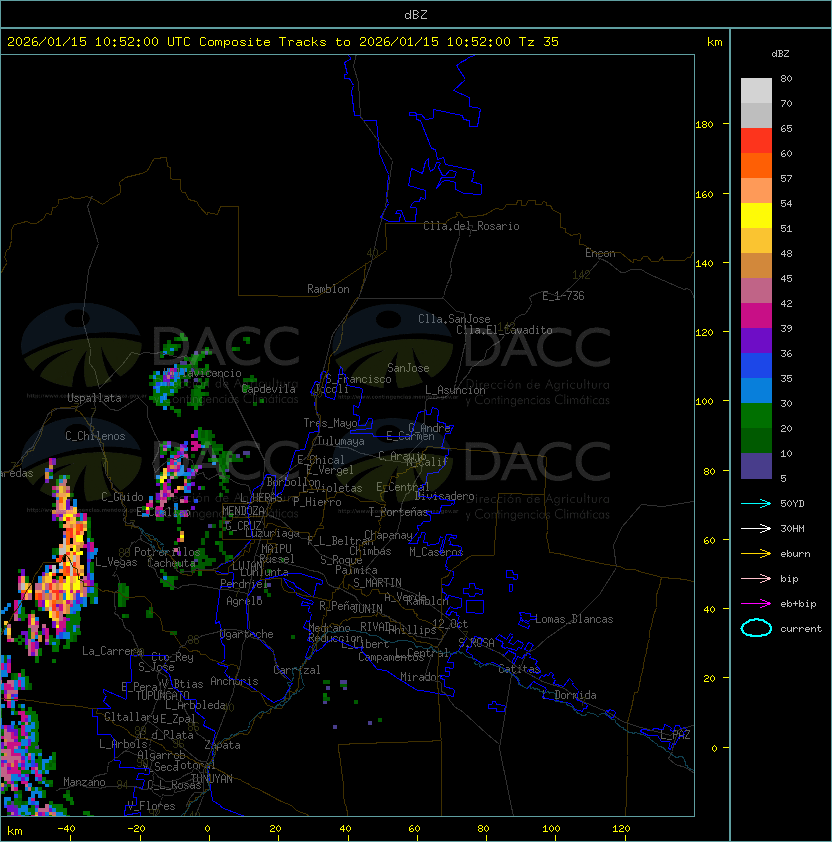Screen dimensions: 832x842
Task: Click the Ugarteche map label
Action: click(x=247, y=634)
